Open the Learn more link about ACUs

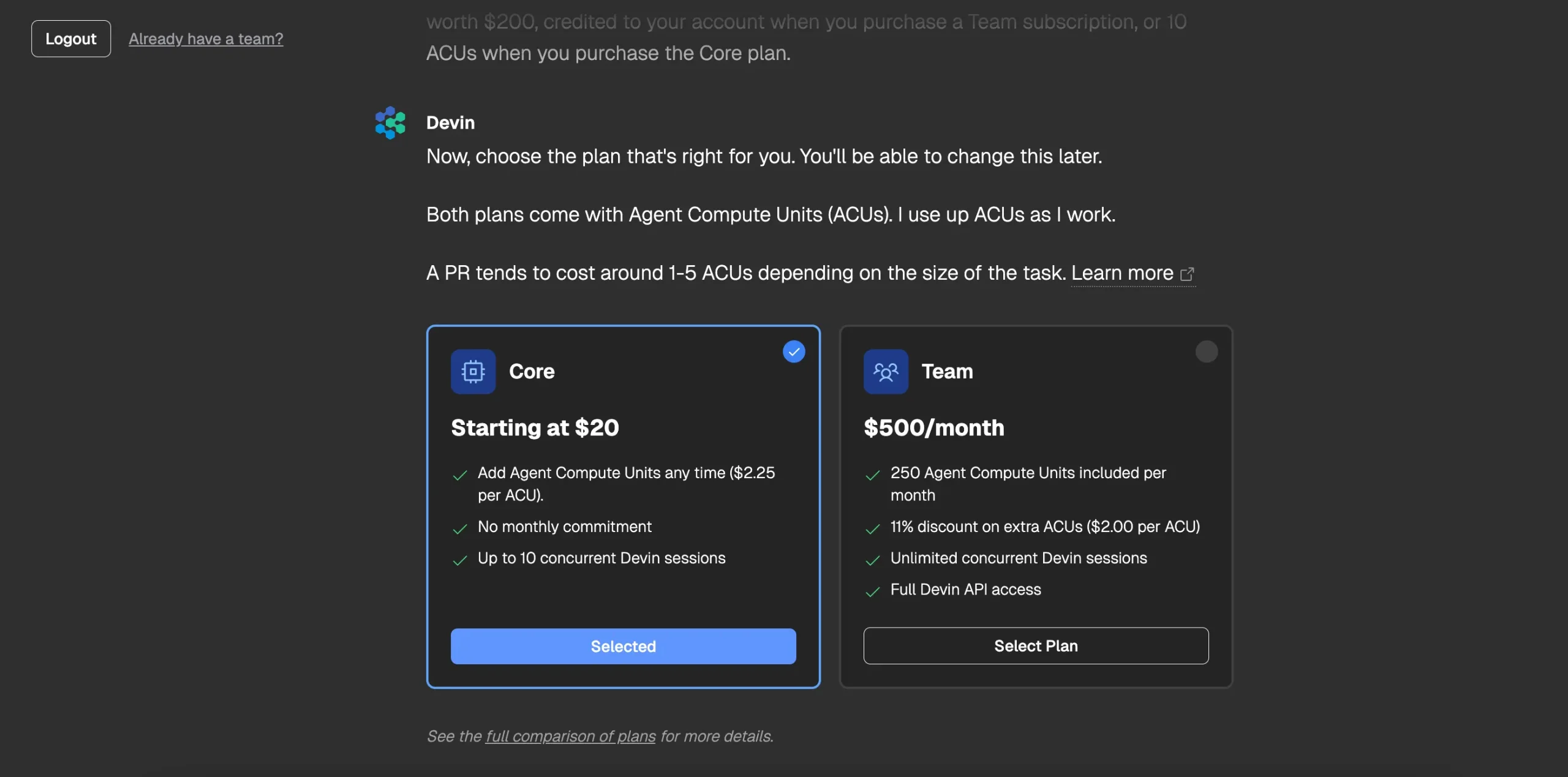pos(1122,273)
